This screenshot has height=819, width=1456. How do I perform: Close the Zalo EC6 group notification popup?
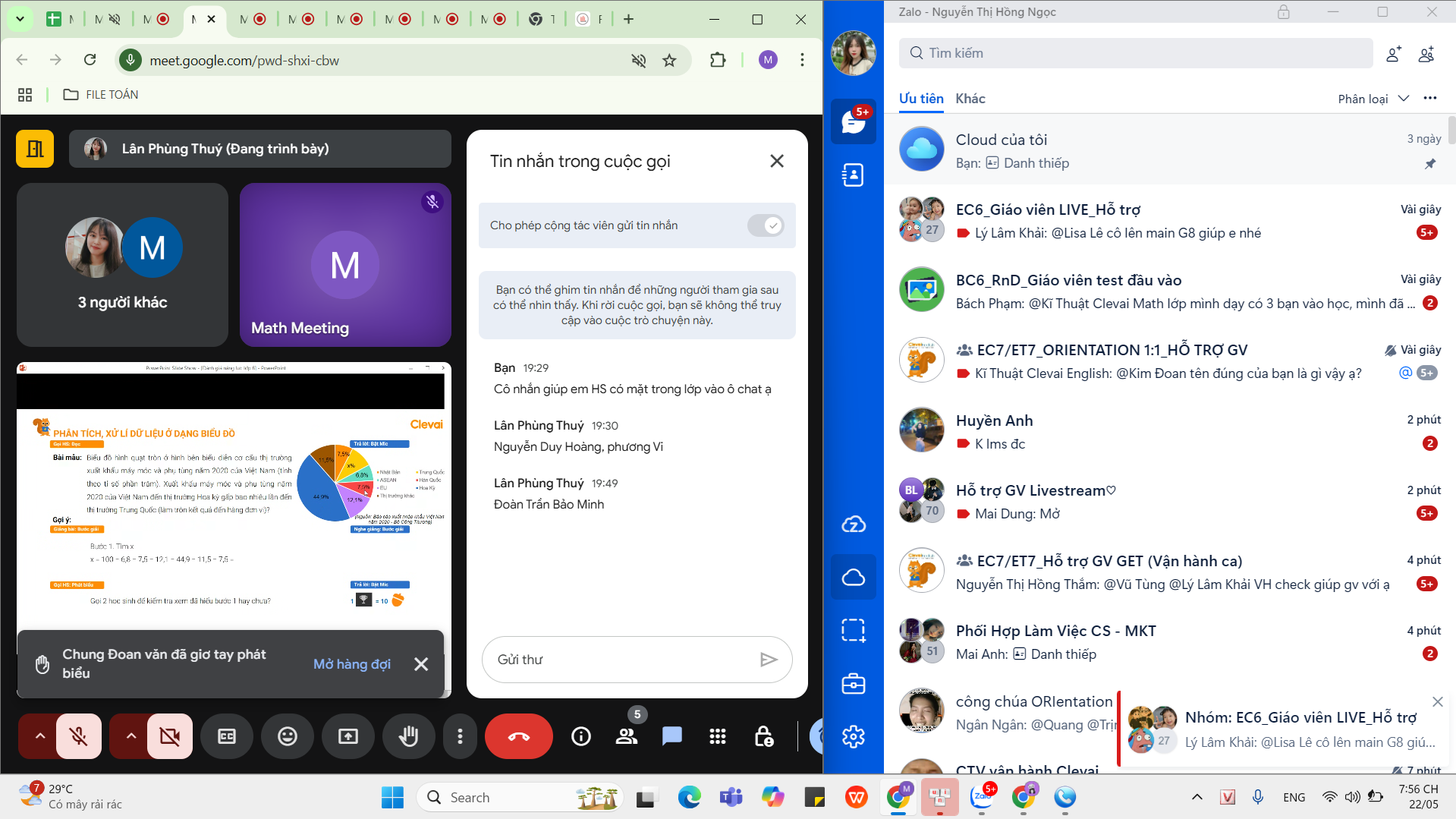coord(1437,702)
